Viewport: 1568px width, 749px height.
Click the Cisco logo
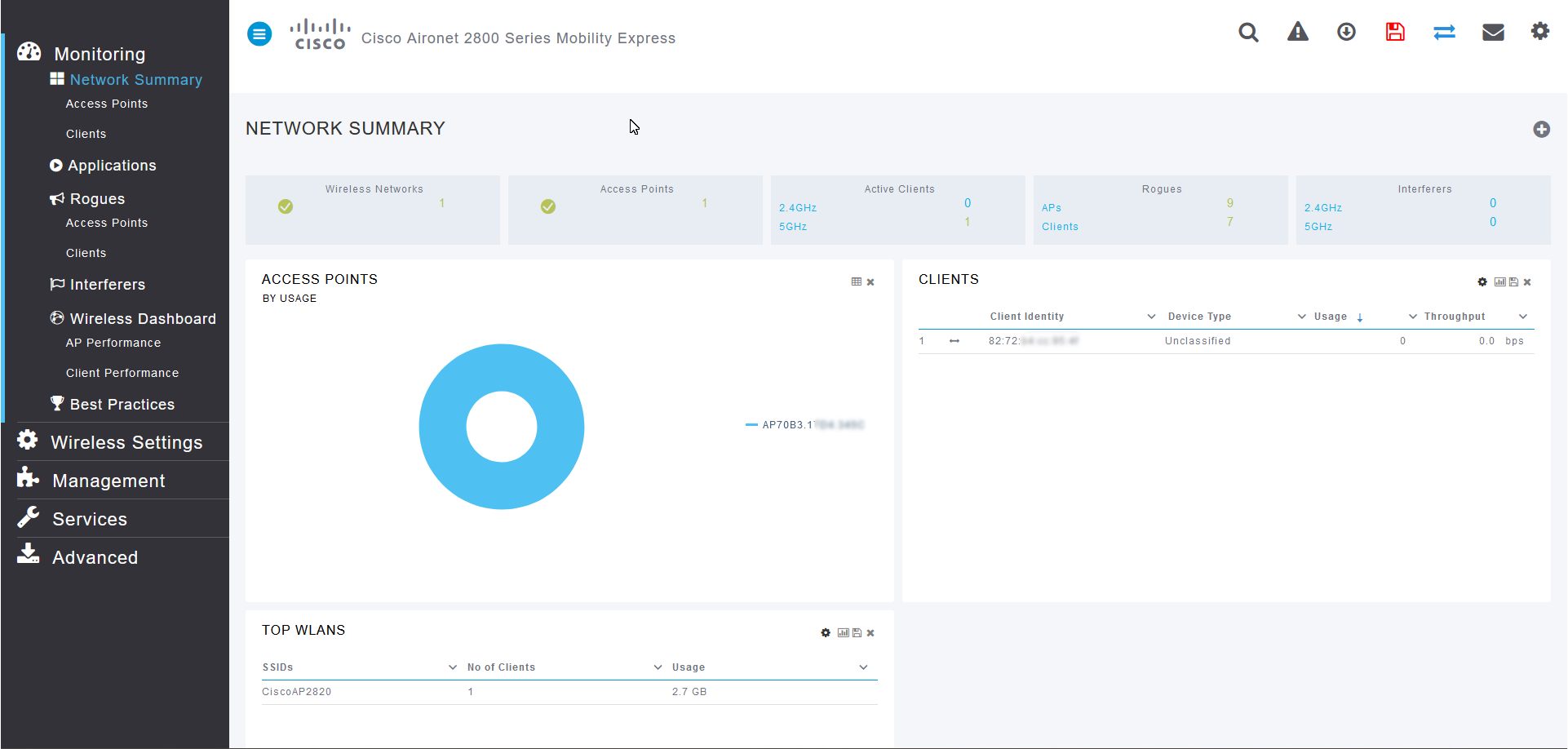pos(320,34)
